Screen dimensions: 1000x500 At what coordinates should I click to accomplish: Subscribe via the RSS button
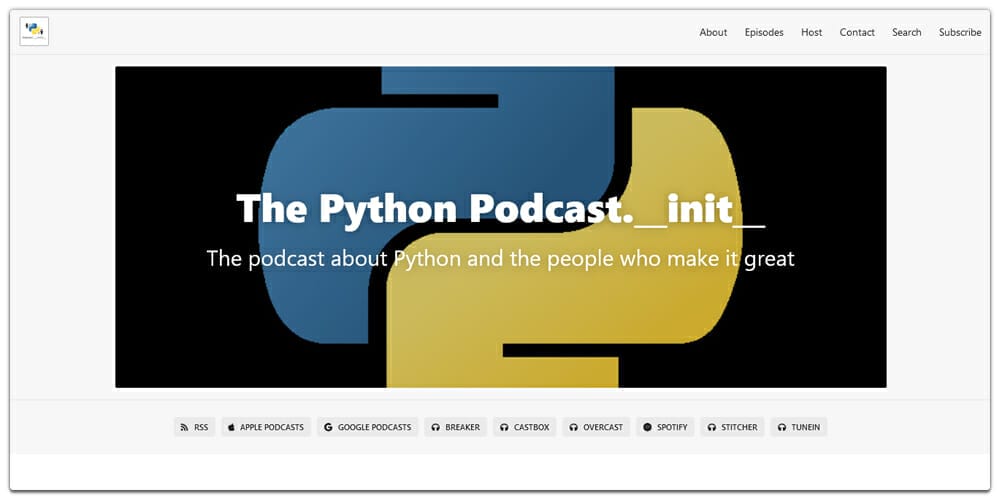[195, 427]
